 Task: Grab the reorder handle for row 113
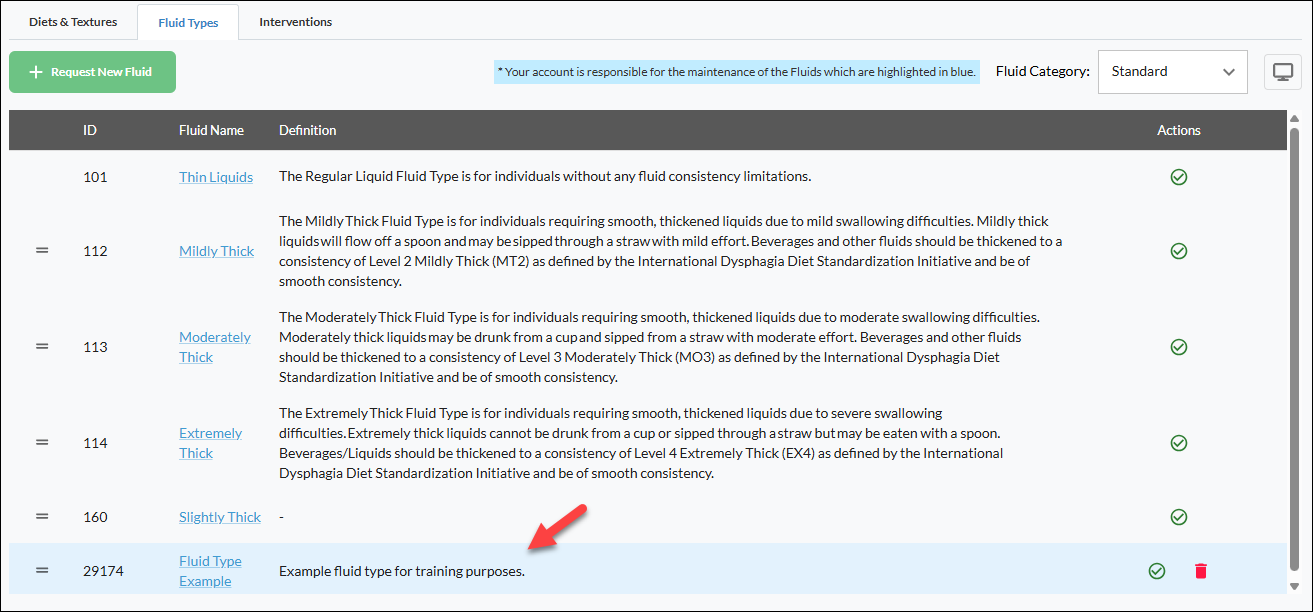click(x=42, y=347)
